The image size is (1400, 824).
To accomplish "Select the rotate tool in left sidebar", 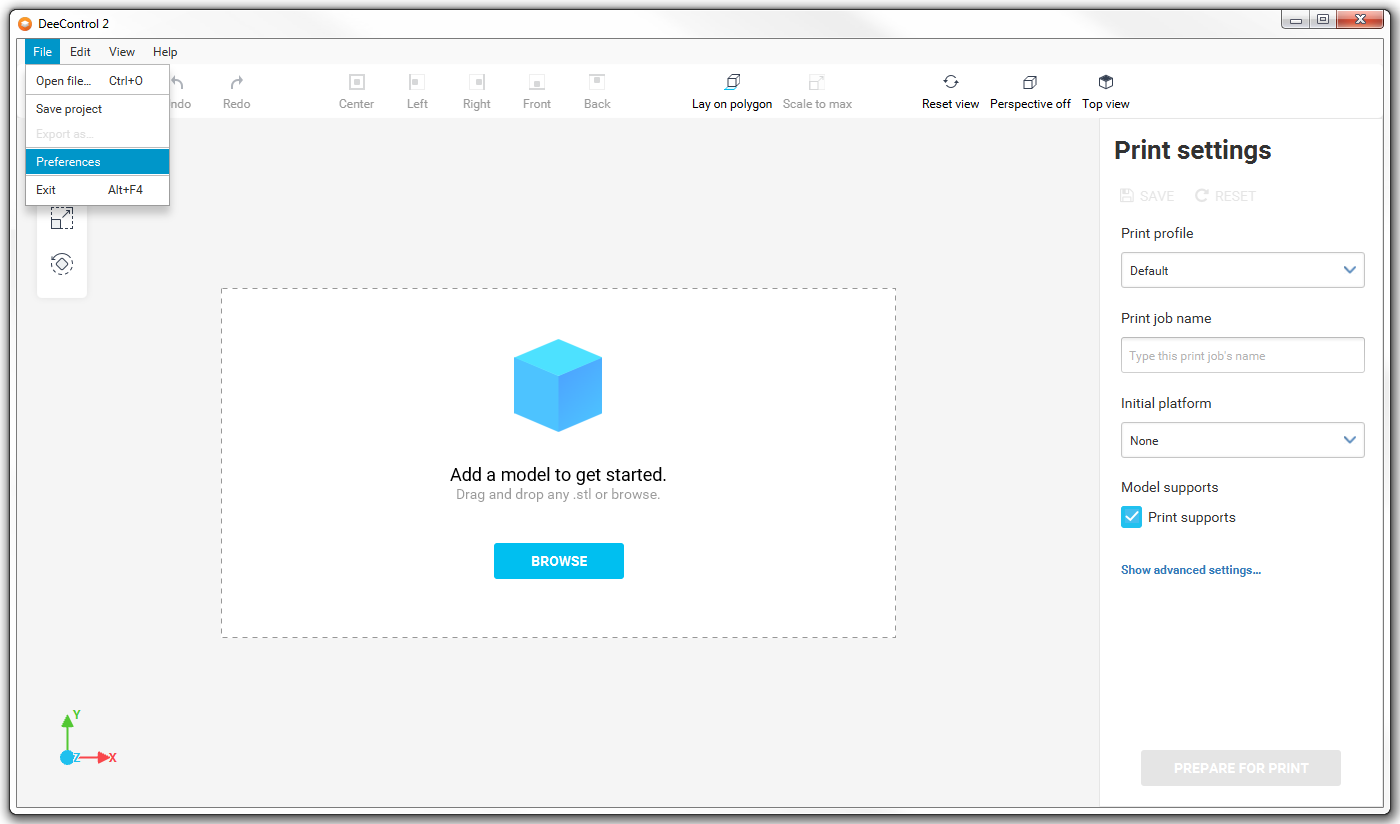I will (62, 264).
